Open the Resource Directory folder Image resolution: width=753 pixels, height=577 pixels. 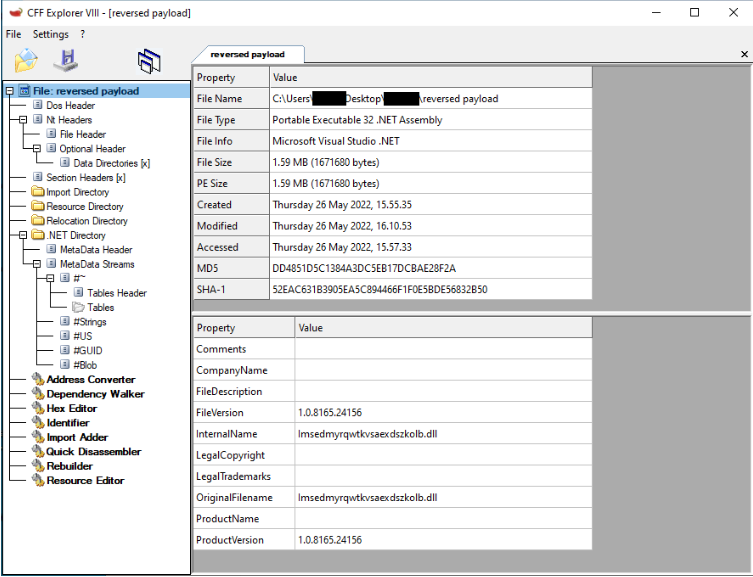tap(85, 206)
